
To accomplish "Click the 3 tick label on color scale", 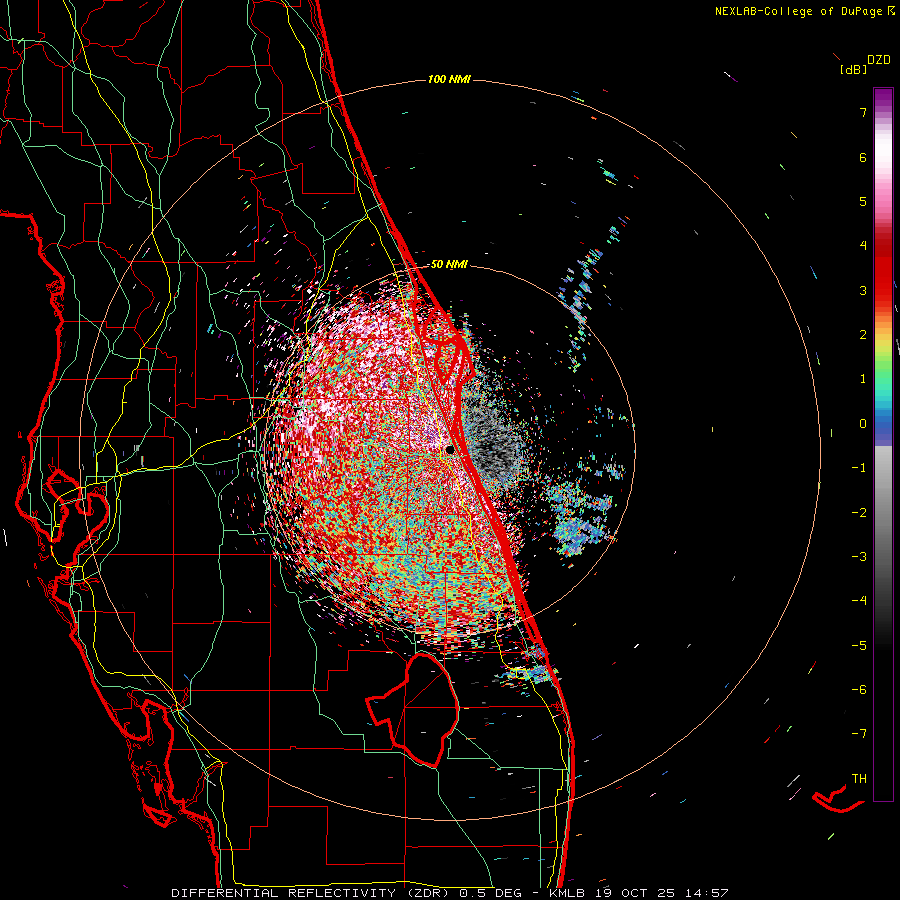I will tap(863, 290).
